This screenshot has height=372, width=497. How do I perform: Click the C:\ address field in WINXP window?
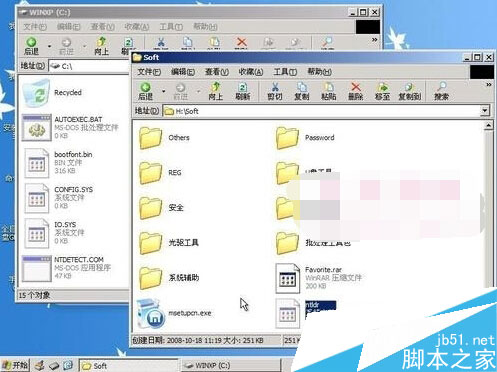click(x=89, y=66)
